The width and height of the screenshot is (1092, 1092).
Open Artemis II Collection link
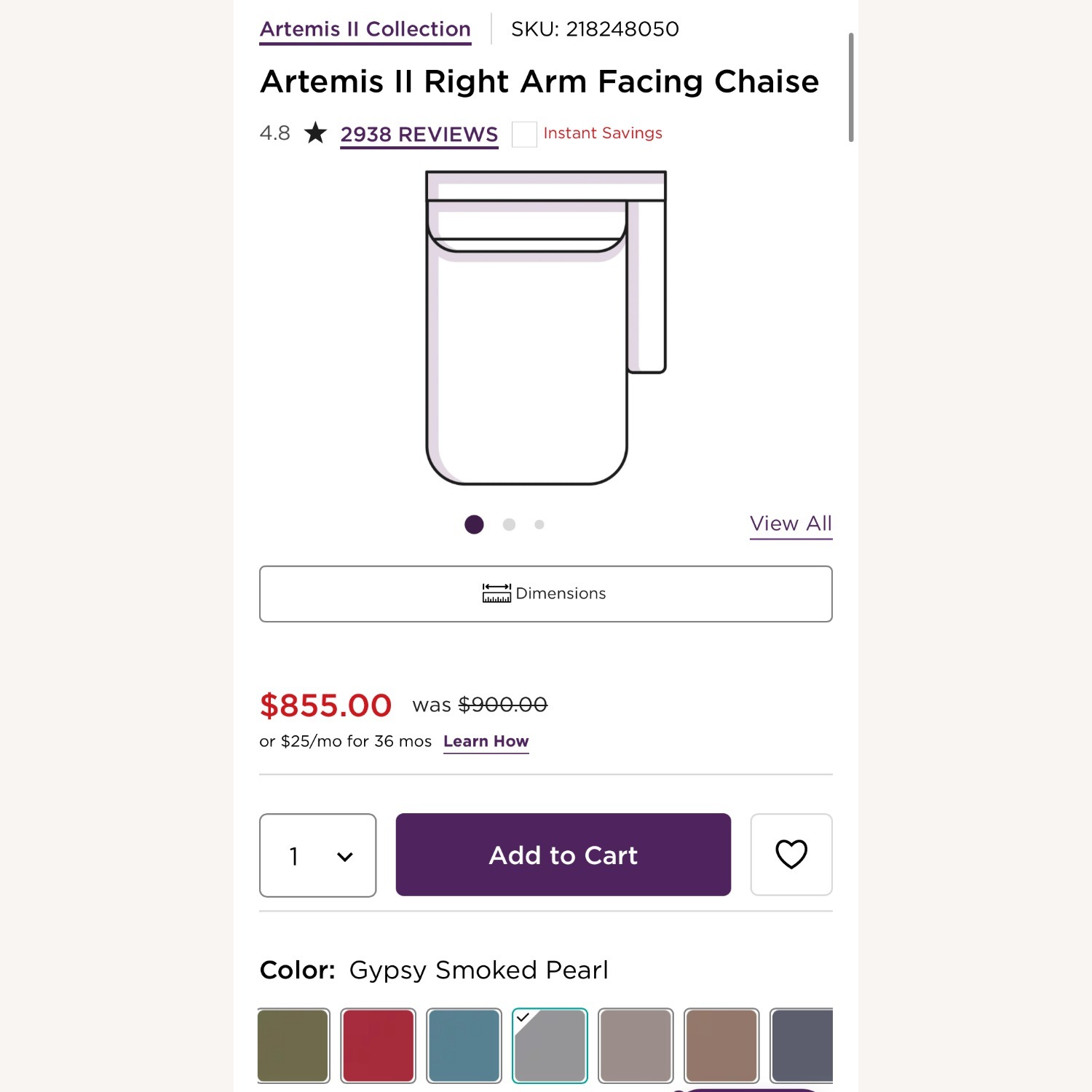tap(365, 30)
